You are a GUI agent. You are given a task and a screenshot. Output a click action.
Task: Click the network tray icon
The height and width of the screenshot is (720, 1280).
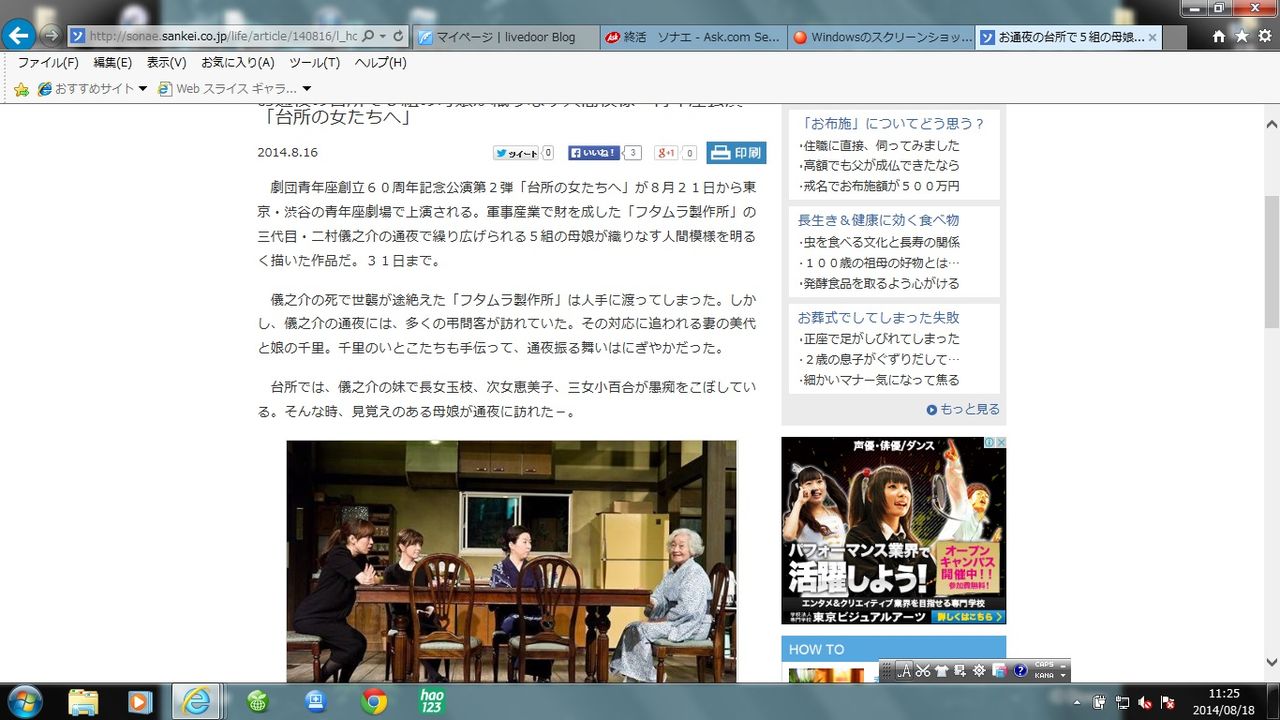1122,702
